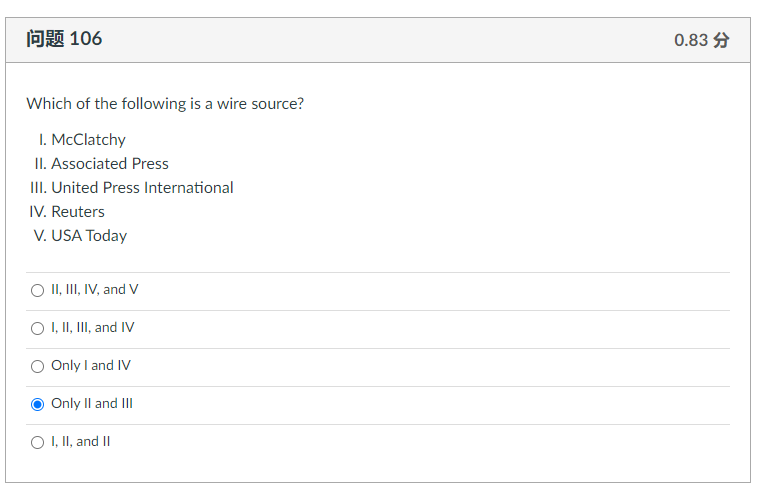This screenshot has width=765, height=494.
Task: Click the last answer text "I, II, and II"
Action: point(81,442)
